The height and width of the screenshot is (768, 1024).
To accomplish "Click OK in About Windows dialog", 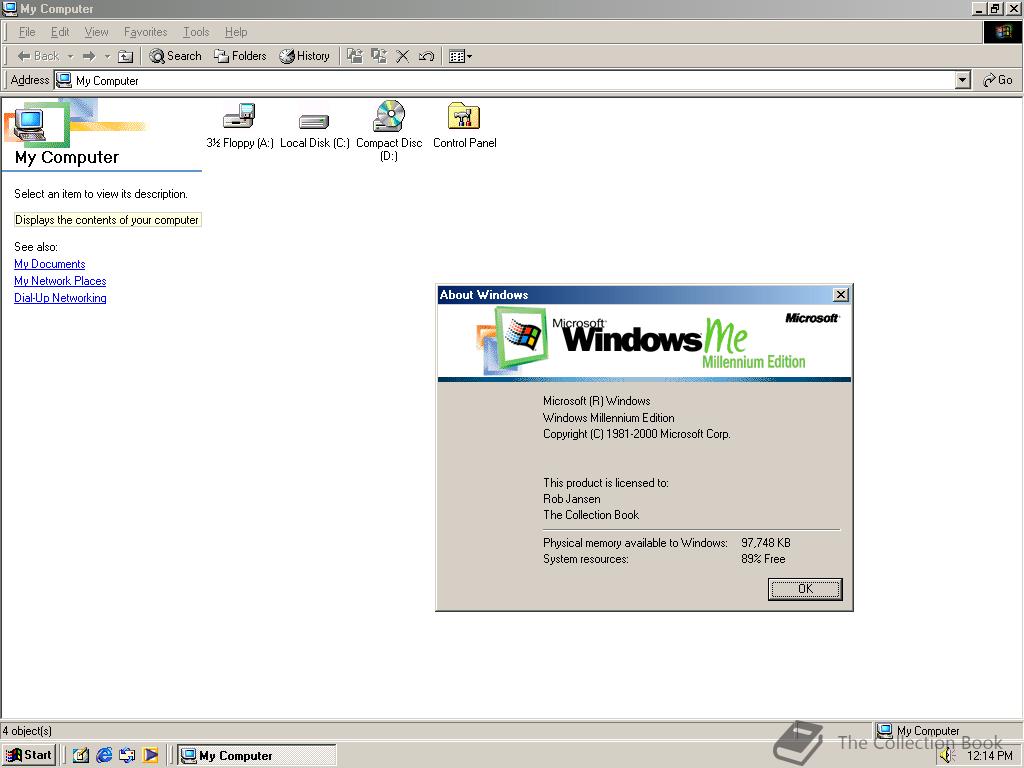I will [805, 588].
